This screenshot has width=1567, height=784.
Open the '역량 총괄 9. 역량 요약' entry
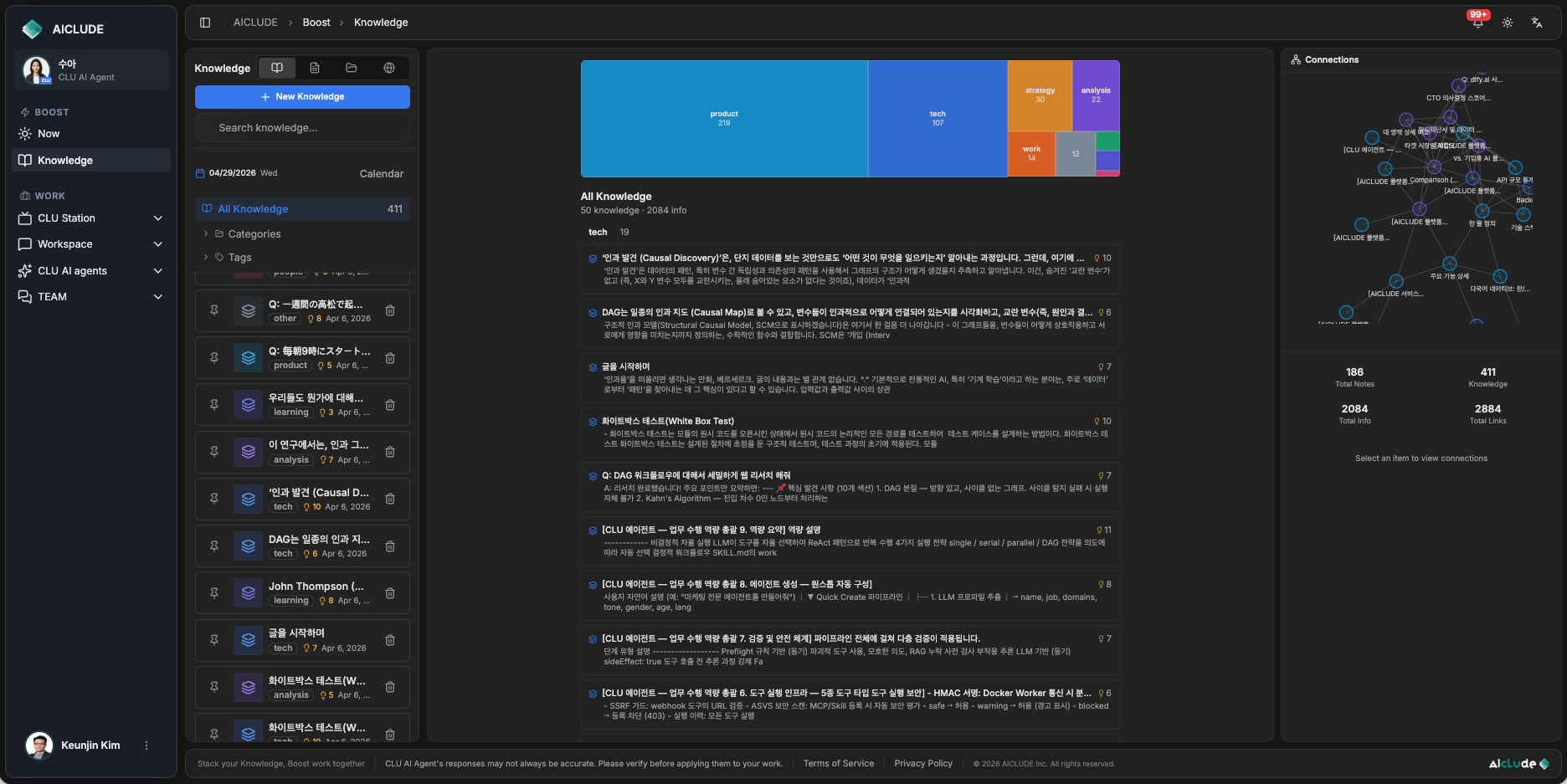(x=850, y=541)
